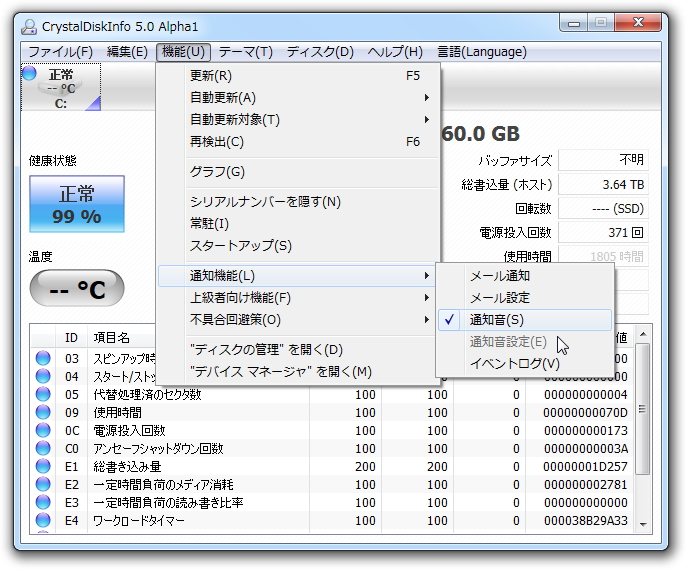The height and width of the screenshot is (570, 686).
Task: Close the CrystalDiskInfo window
Action: 638,23
